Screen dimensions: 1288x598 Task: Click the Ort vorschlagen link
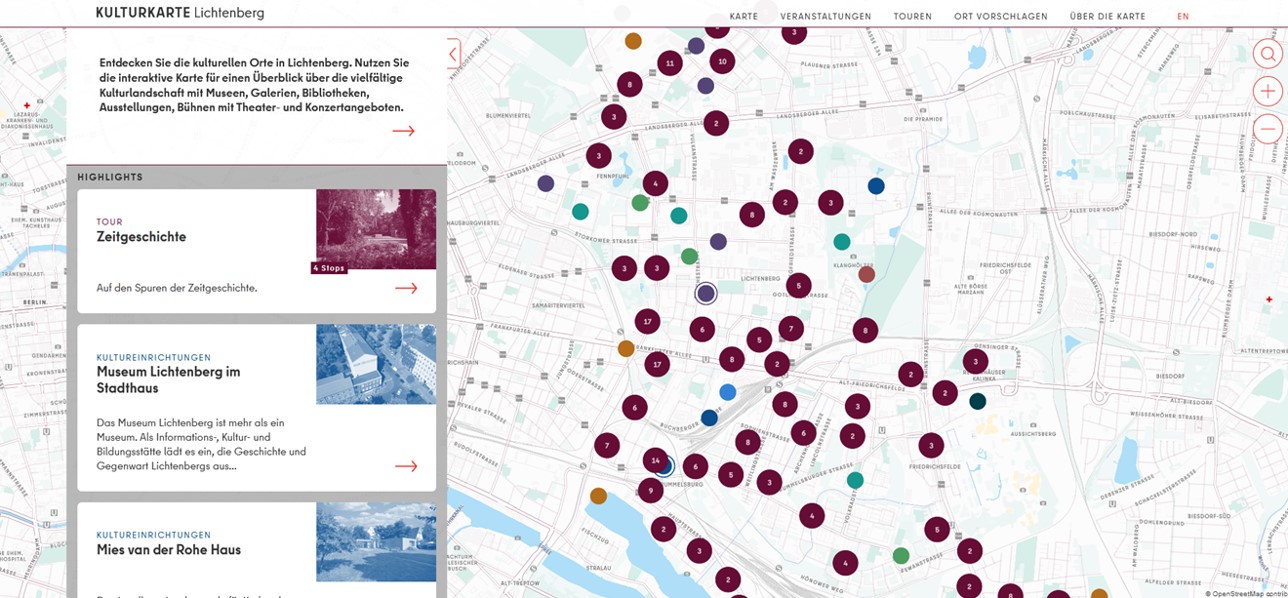[1000, 16]
